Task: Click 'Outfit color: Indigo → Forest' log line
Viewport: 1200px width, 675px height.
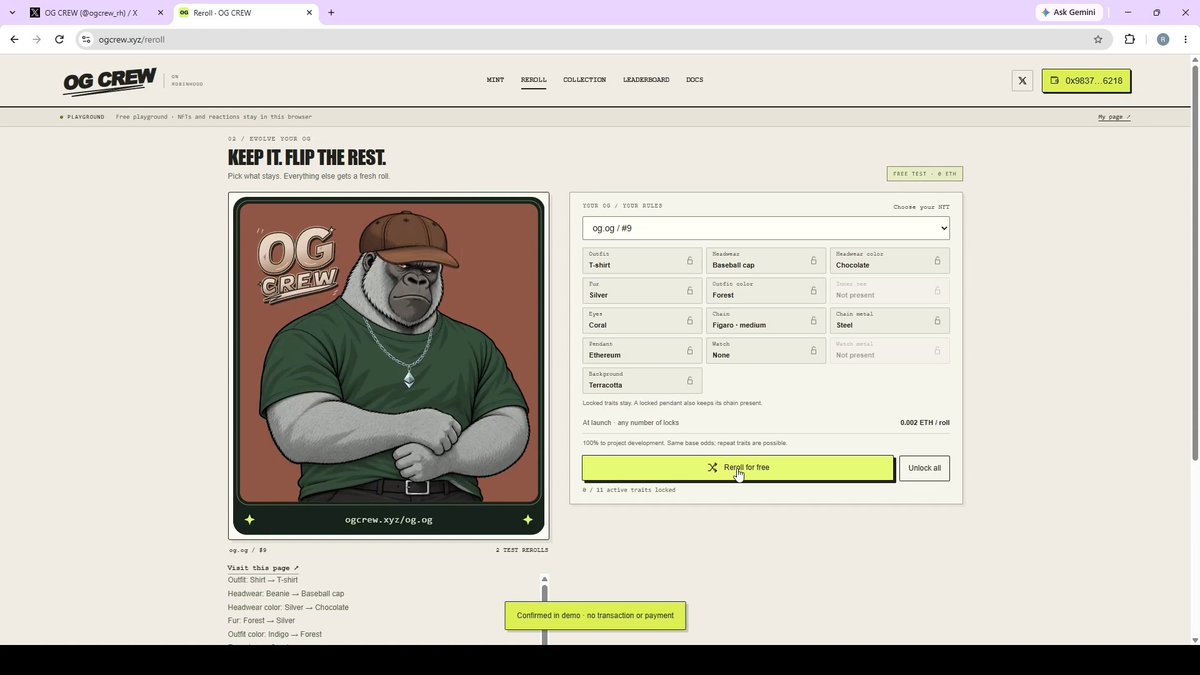Action: point(275,634)
